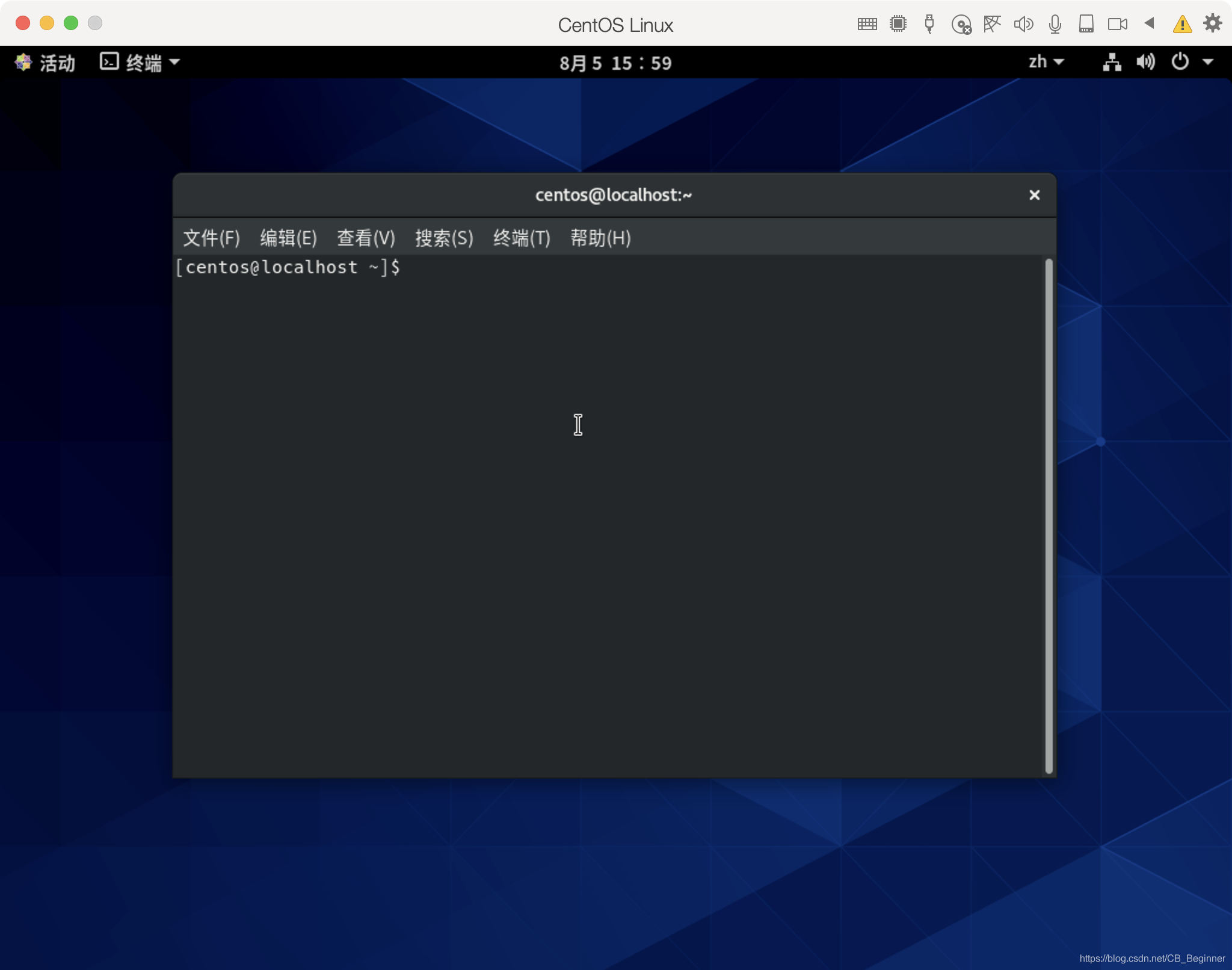Click the [centos@localhost ~]$ prompt line
Screen dimensions: 1232x970
288,267
